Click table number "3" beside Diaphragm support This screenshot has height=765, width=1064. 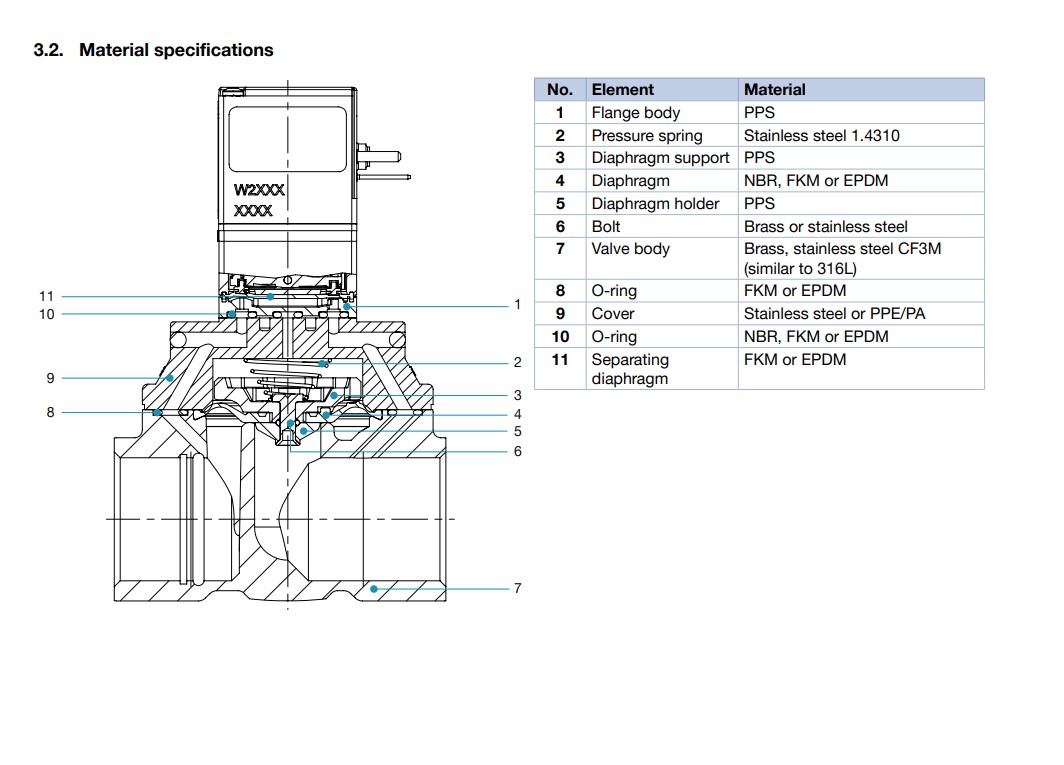point(560,158)
